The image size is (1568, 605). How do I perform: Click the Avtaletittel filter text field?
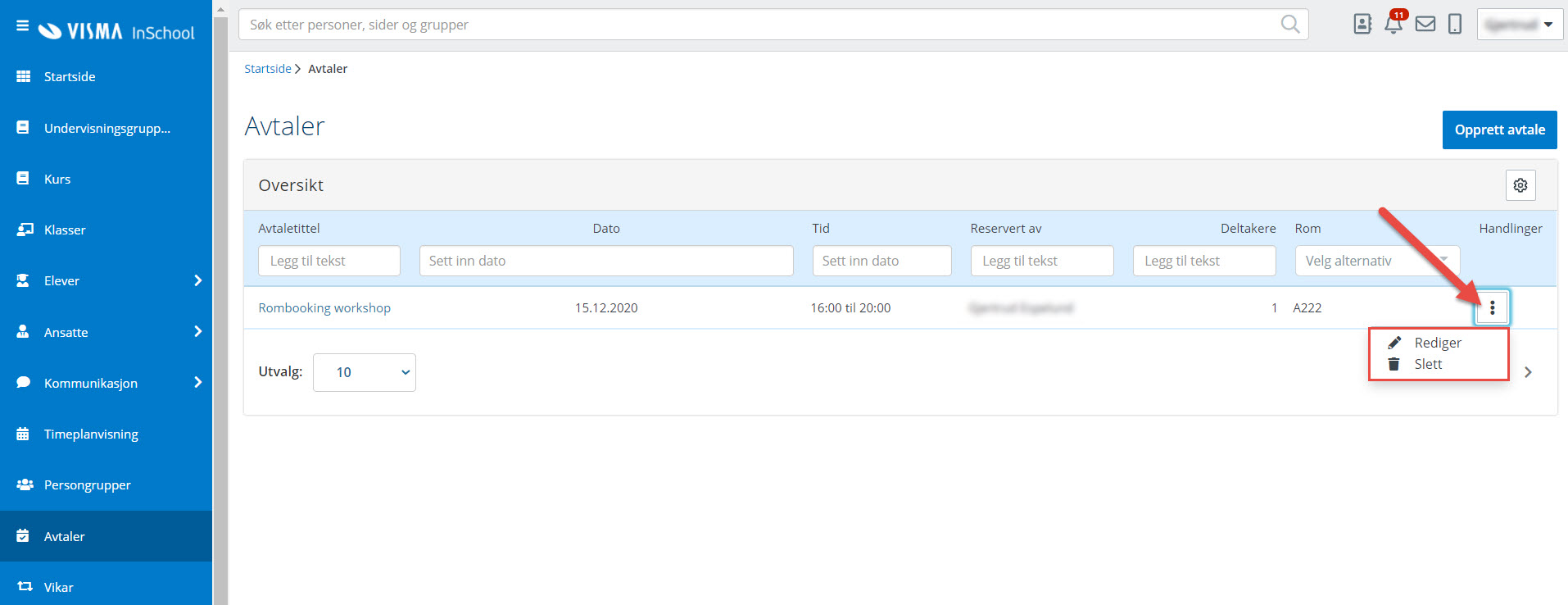pos(329,261)
